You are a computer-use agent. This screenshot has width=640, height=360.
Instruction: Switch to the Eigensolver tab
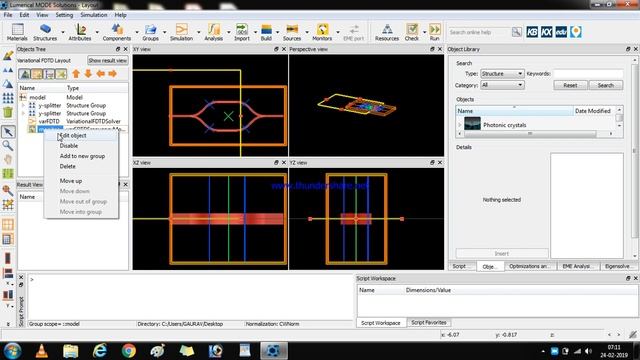[x=618, y=266]
